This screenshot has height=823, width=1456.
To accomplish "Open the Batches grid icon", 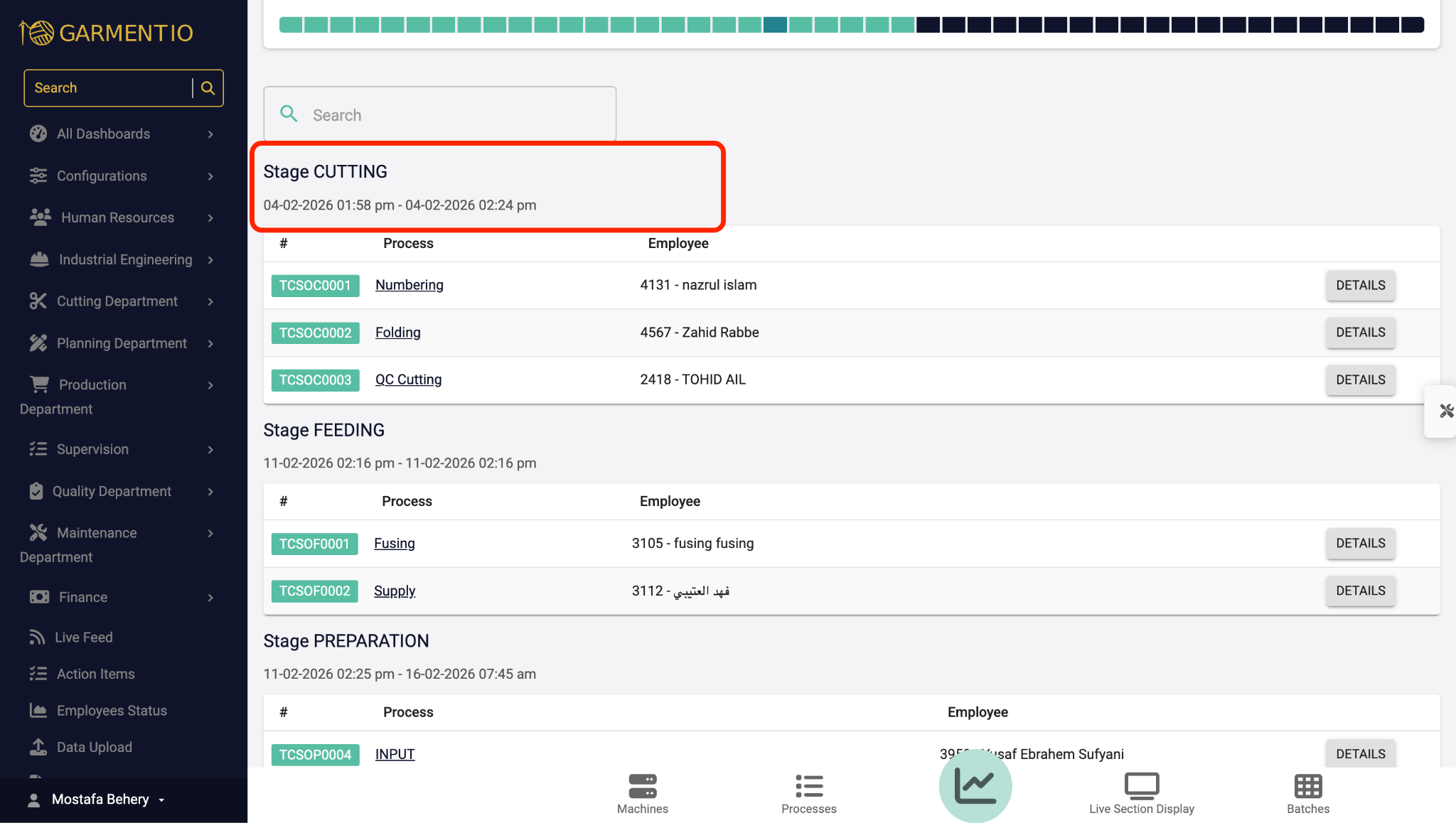I will pos(1307,787).
